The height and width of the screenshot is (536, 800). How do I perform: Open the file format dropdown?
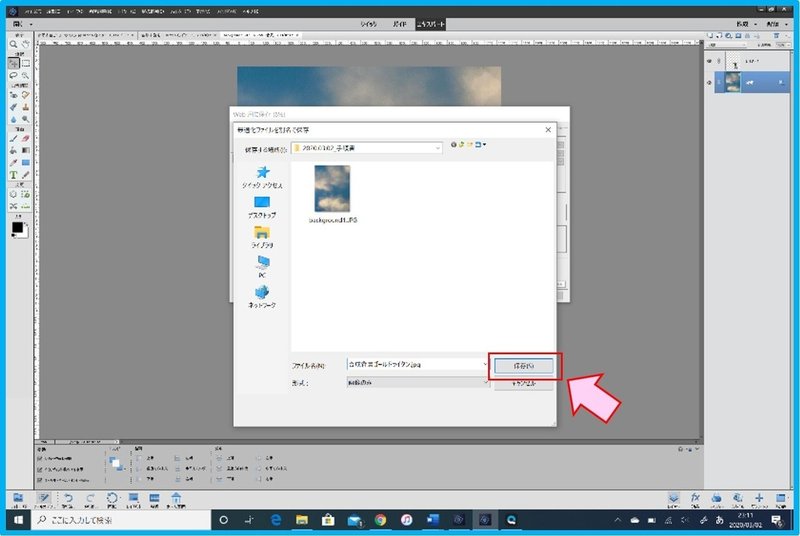[417, 382]
